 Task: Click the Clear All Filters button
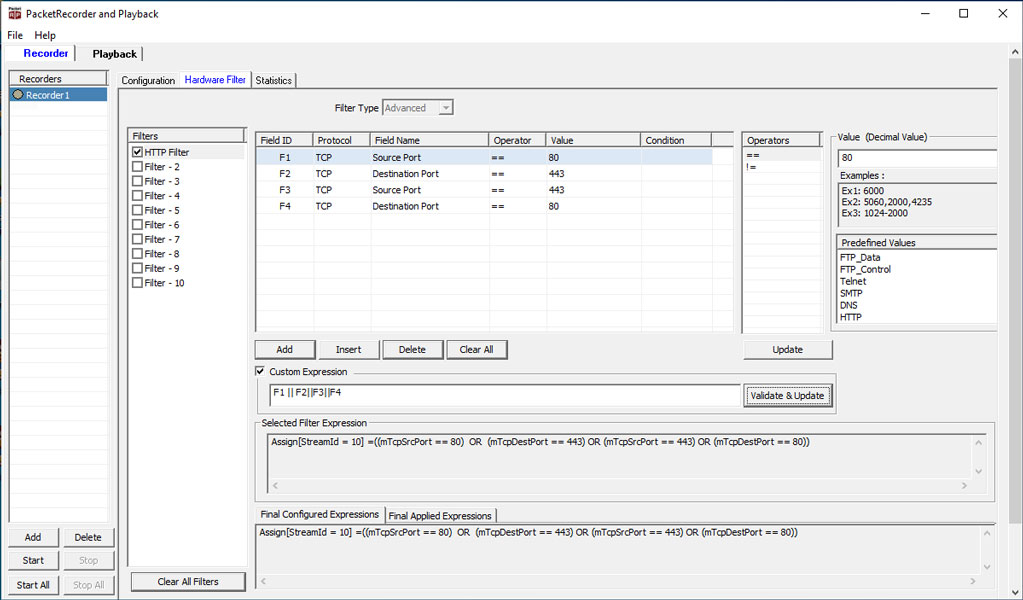188,582
